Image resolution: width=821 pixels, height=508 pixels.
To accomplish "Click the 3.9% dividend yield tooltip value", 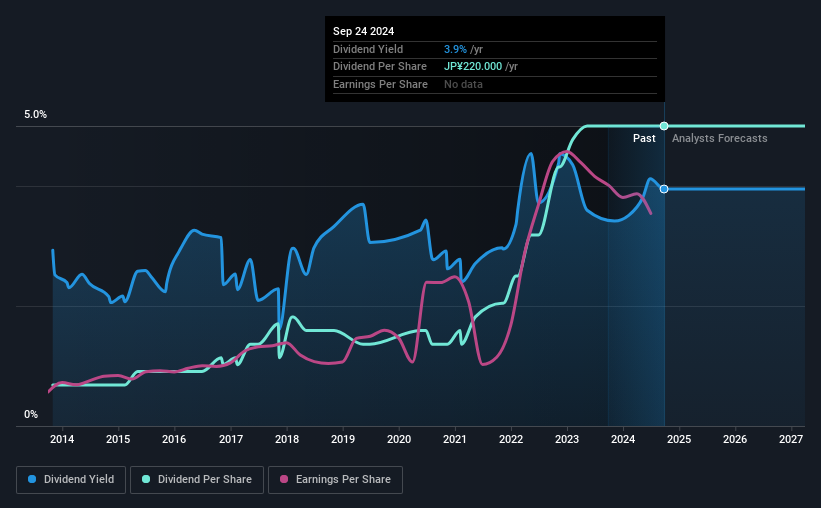I will [x=455, y=49].
